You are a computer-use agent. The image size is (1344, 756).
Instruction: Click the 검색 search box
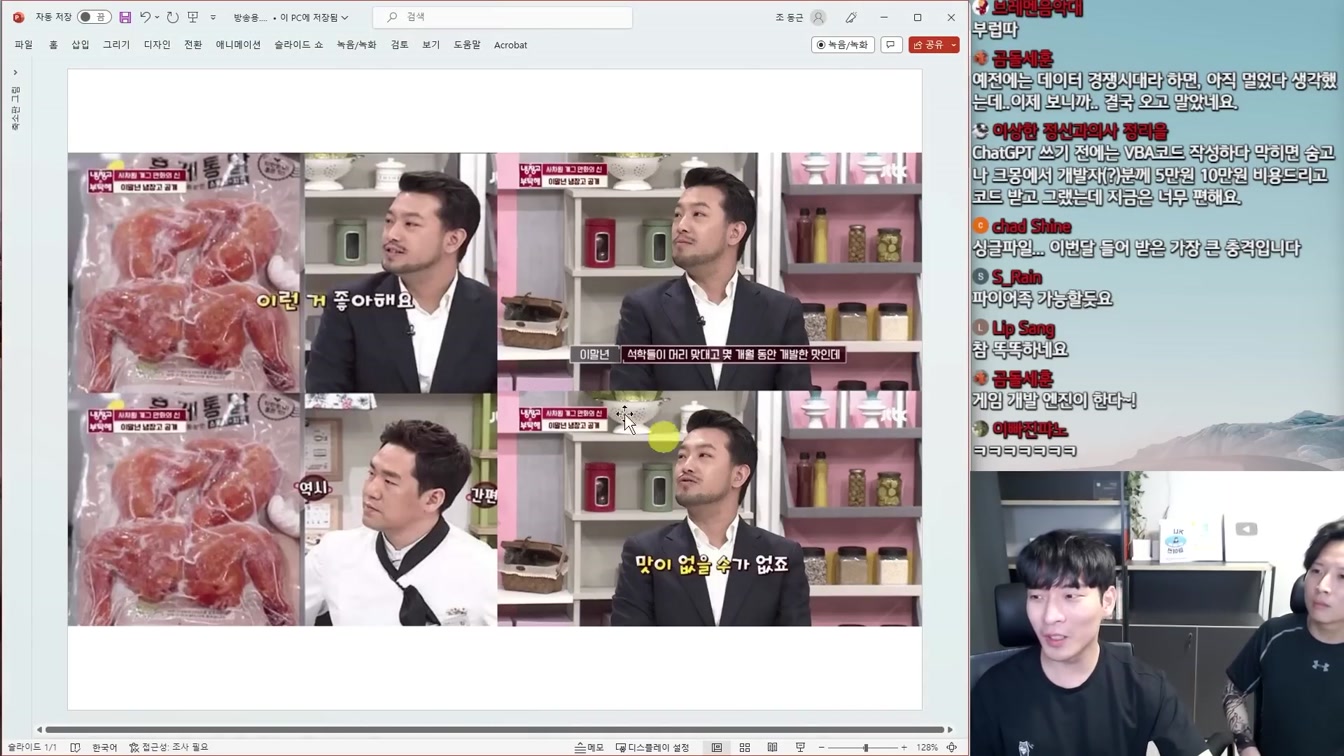tap(503, 17)
